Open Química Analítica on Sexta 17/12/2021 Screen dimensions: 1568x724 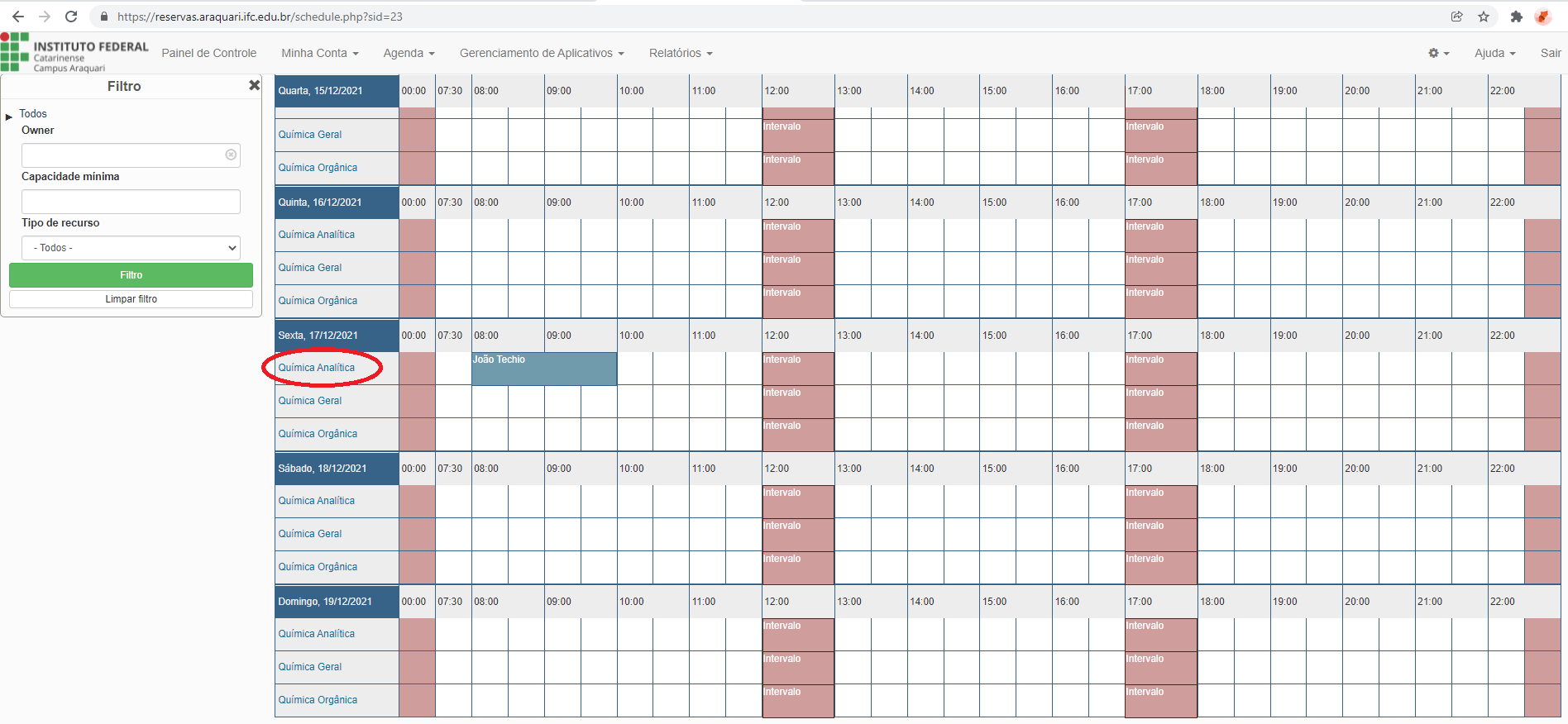click(316, 368)
